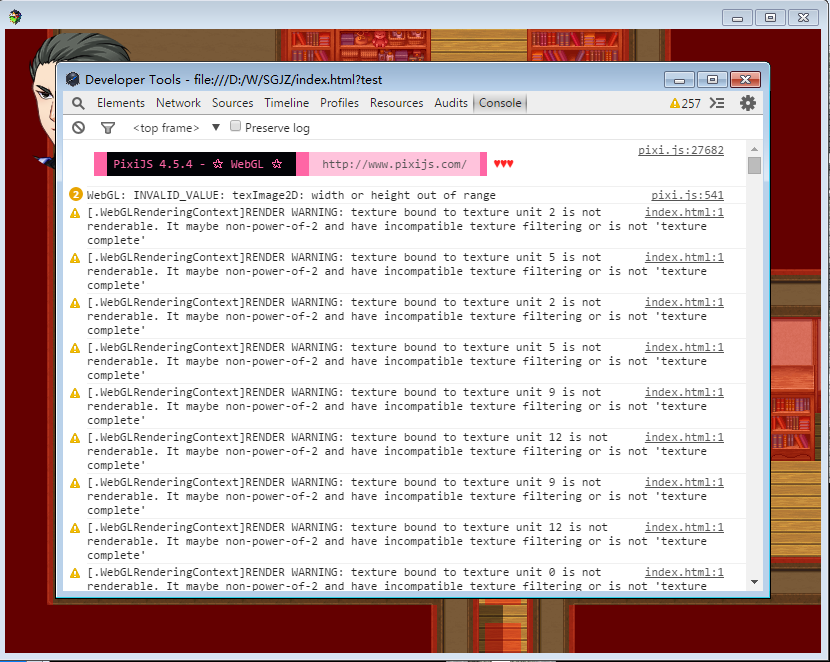The height and width of the screenshot is (662, 830).
Task: Open index.html:1 link for first texture unit 2 warning
Action: [684, 212]
